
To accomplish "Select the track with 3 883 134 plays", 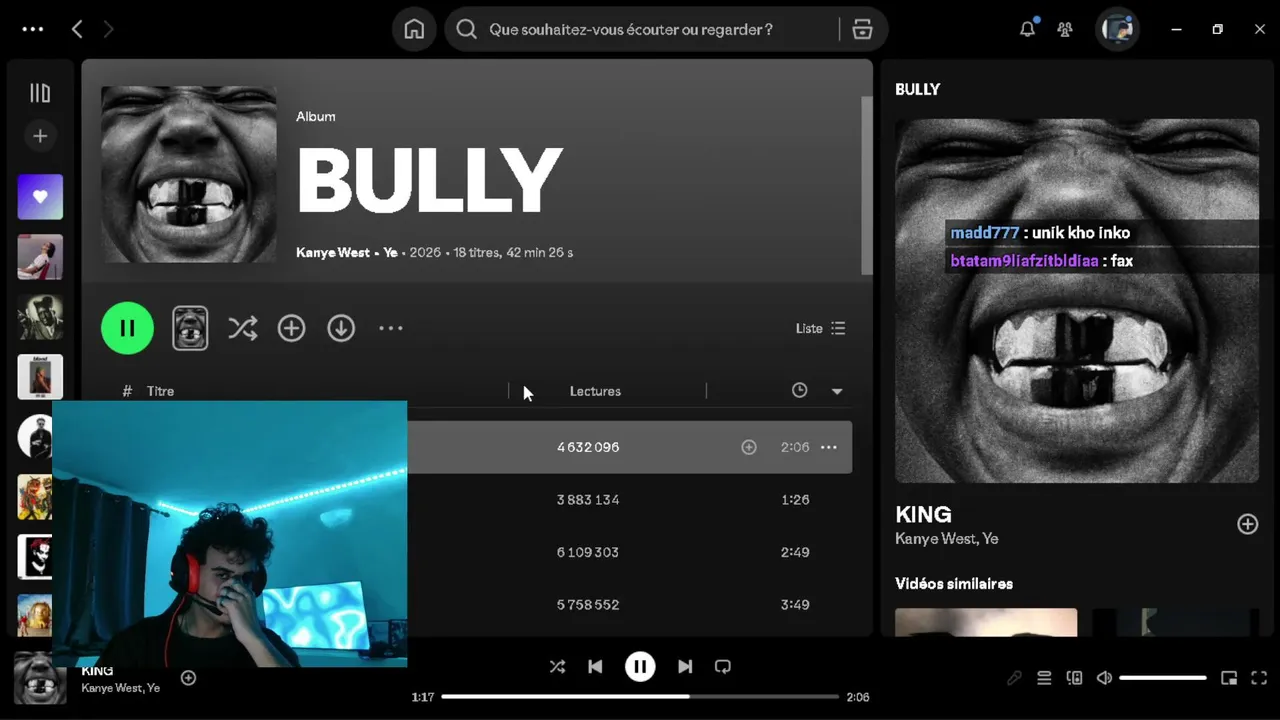I will point(629,499).
